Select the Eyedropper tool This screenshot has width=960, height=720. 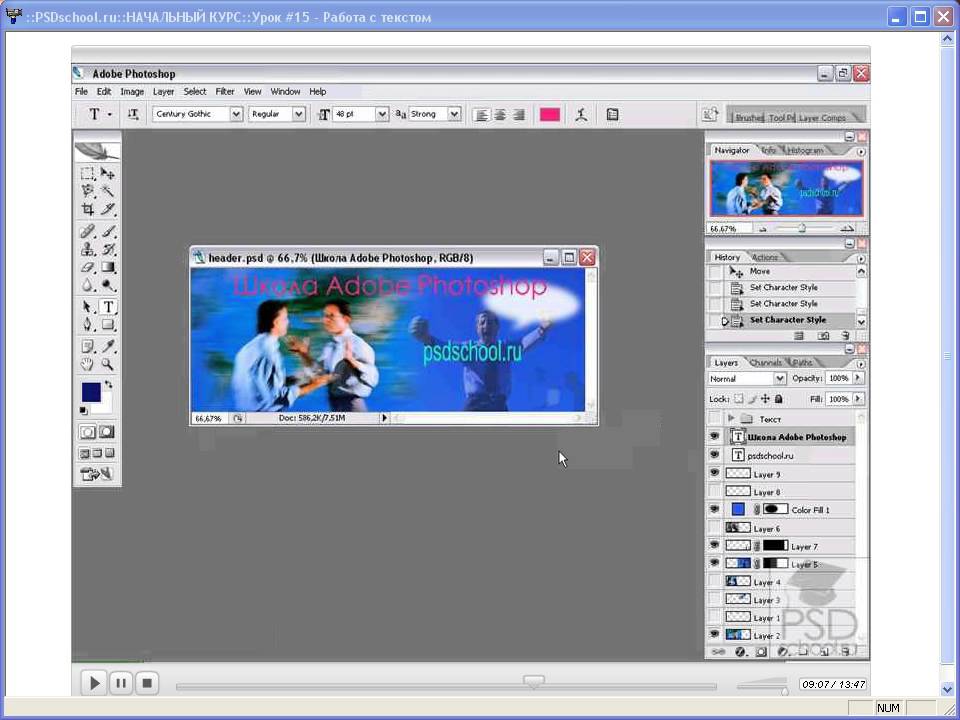tap(108, 347)
